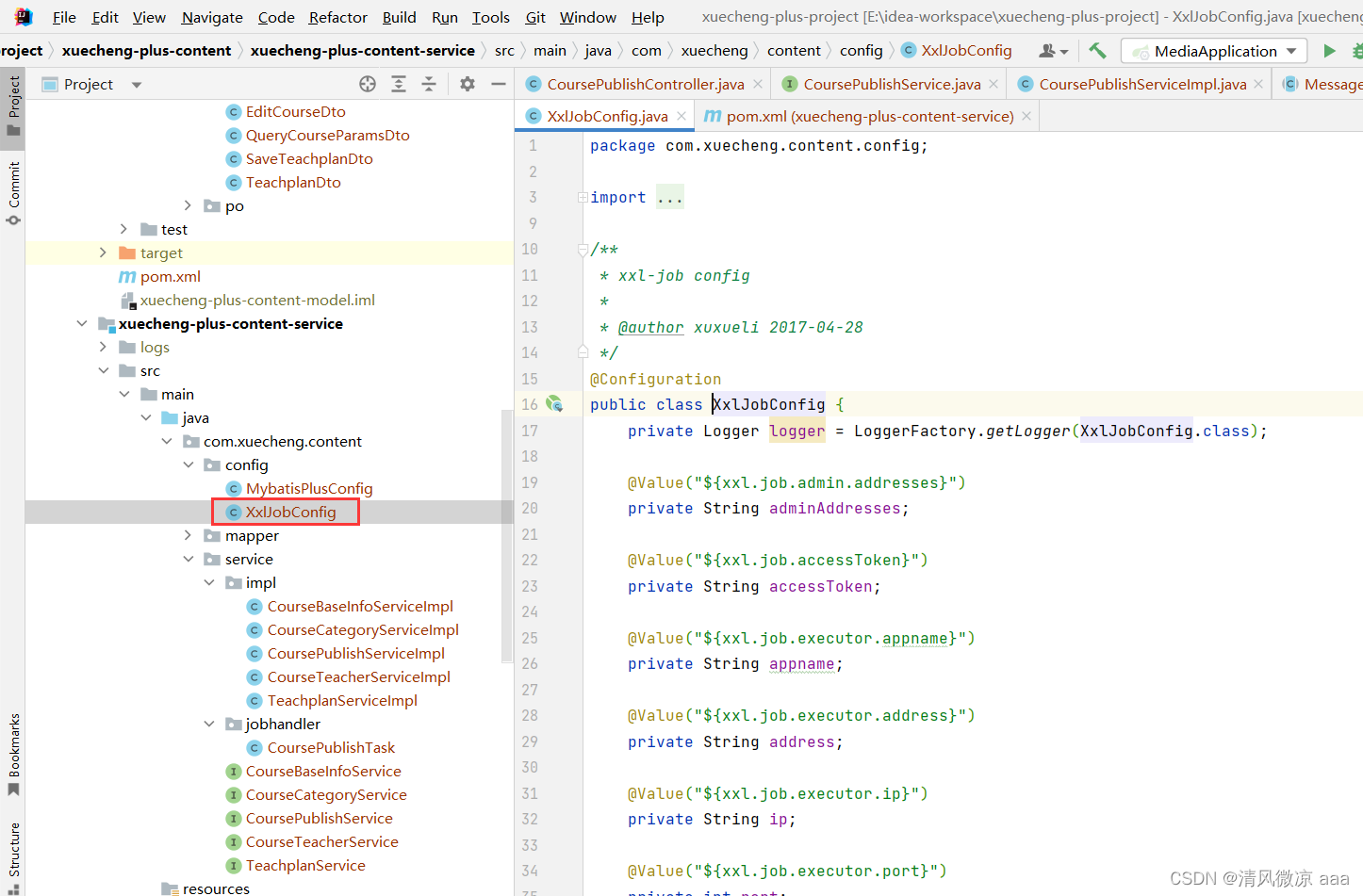Open the Git menu
Screen dimensions: 1363x896
[x=535, y=17]
